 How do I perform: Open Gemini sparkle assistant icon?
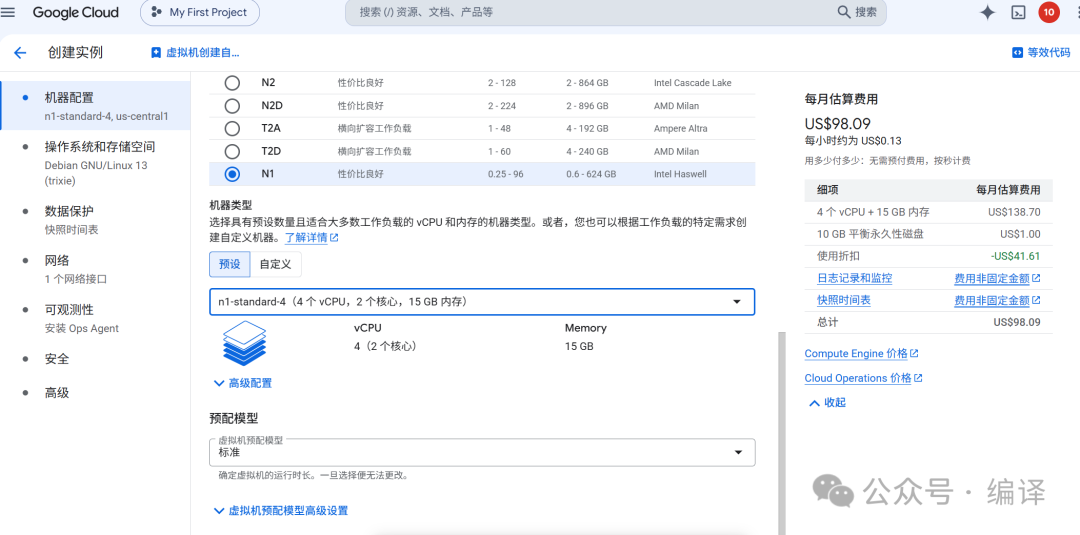click(x=987, y=12)
